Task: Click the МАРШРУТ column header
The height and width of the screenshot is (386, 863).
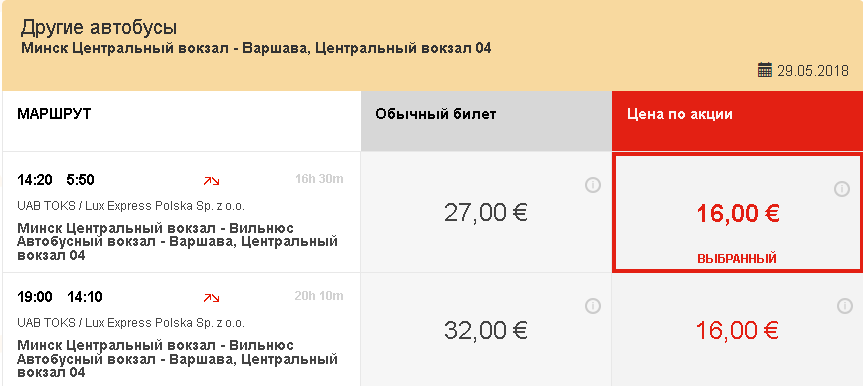Action: pos(54,114)
